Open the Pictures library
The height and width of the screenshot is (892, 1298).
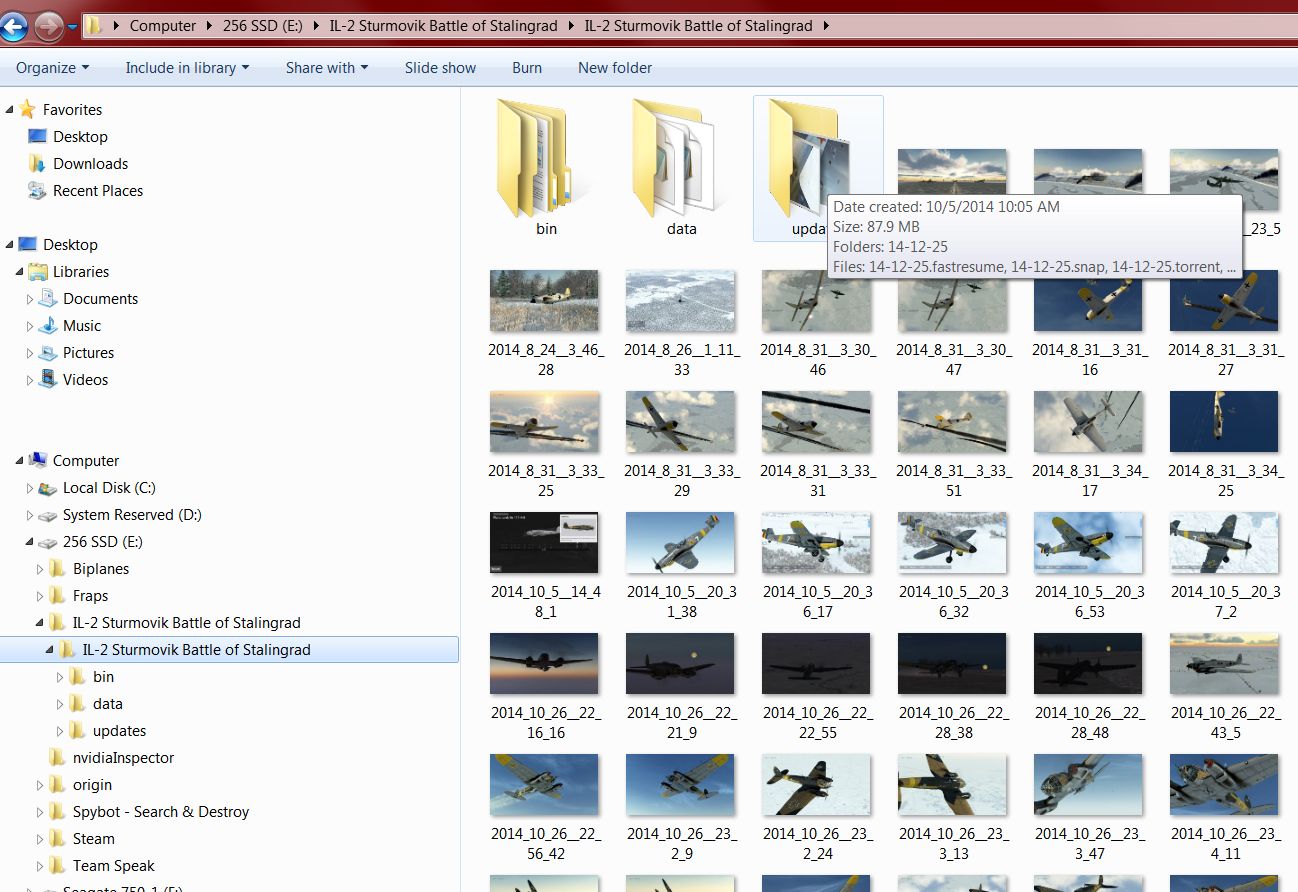click(x=89, y=352)
